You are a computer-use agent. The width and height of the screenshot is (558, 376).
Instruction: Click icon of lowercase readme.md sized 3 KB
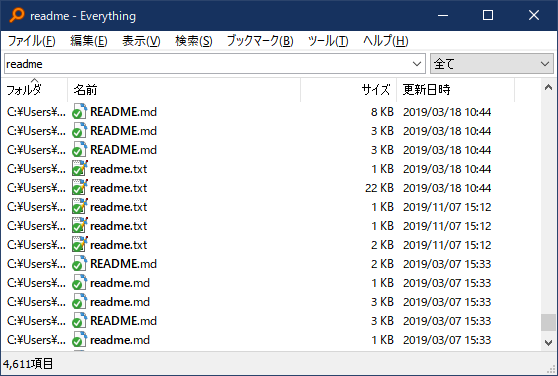click(79, 302)
